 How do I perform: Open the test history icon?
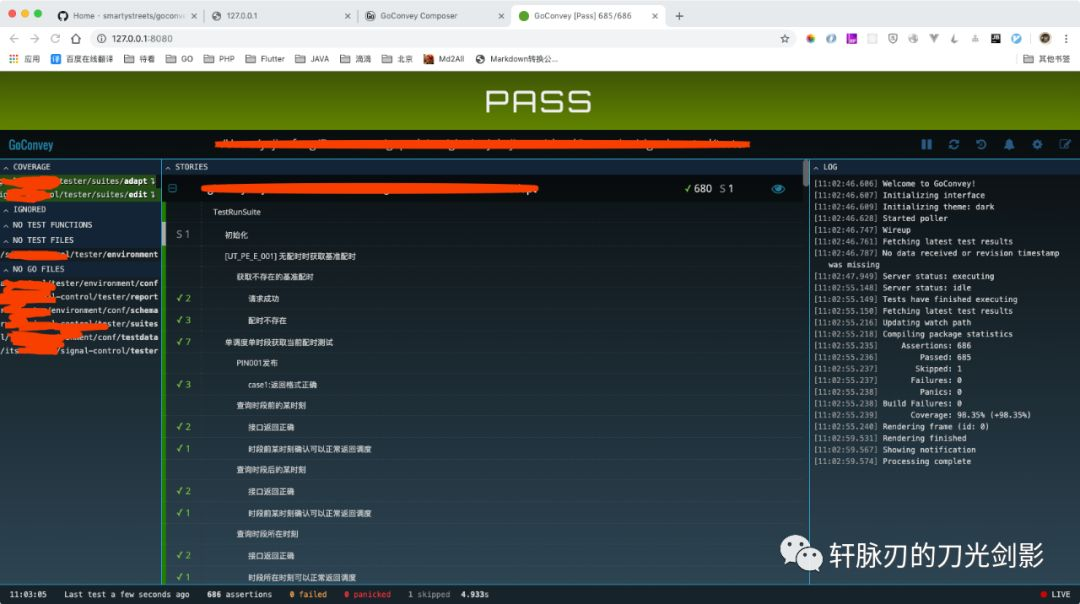coord(982,145)
